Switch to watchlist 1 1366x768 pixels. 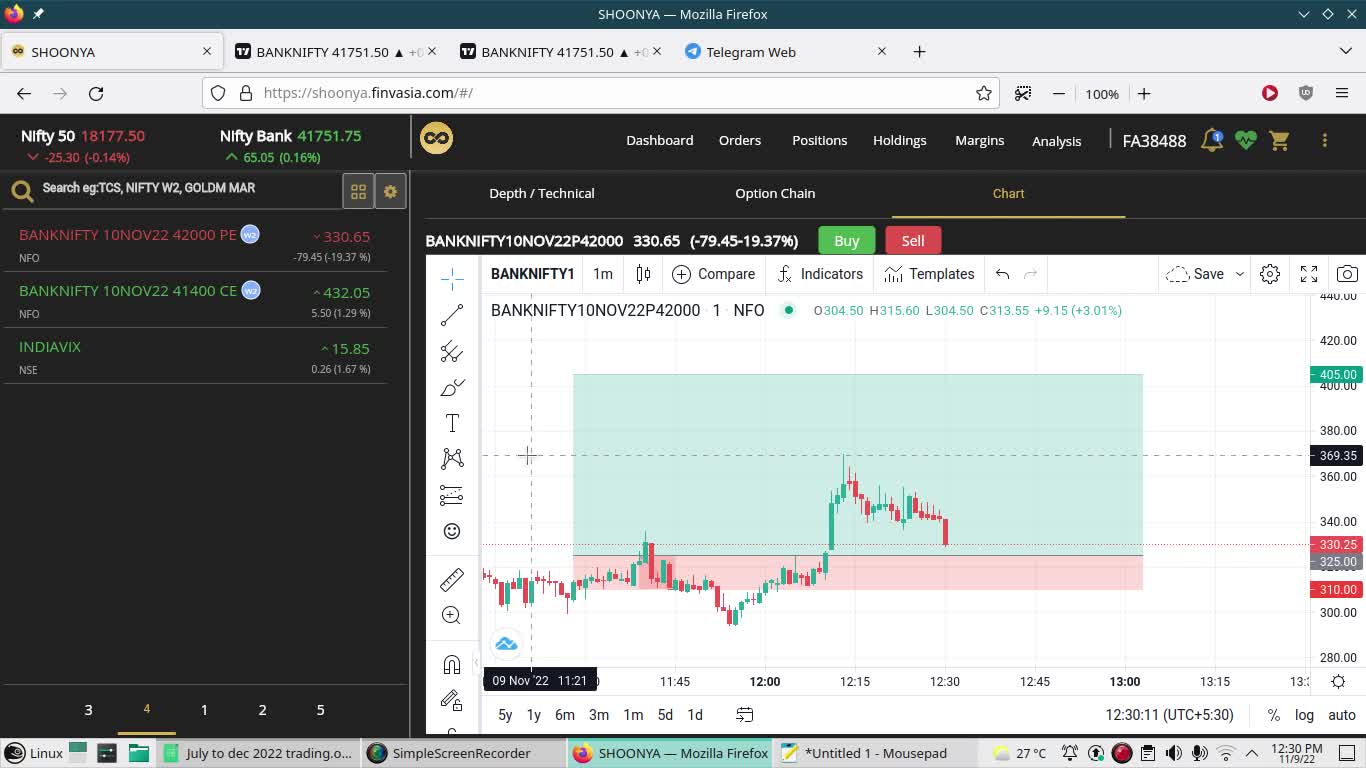pyautogui.click(x=204, y=709)
